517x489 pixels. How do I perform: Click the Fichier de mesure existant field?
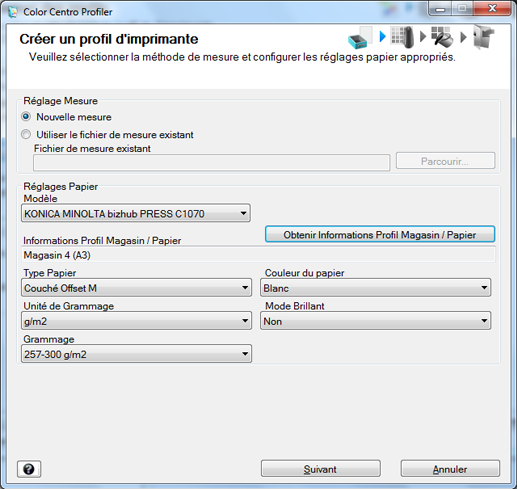coord(212,163)
